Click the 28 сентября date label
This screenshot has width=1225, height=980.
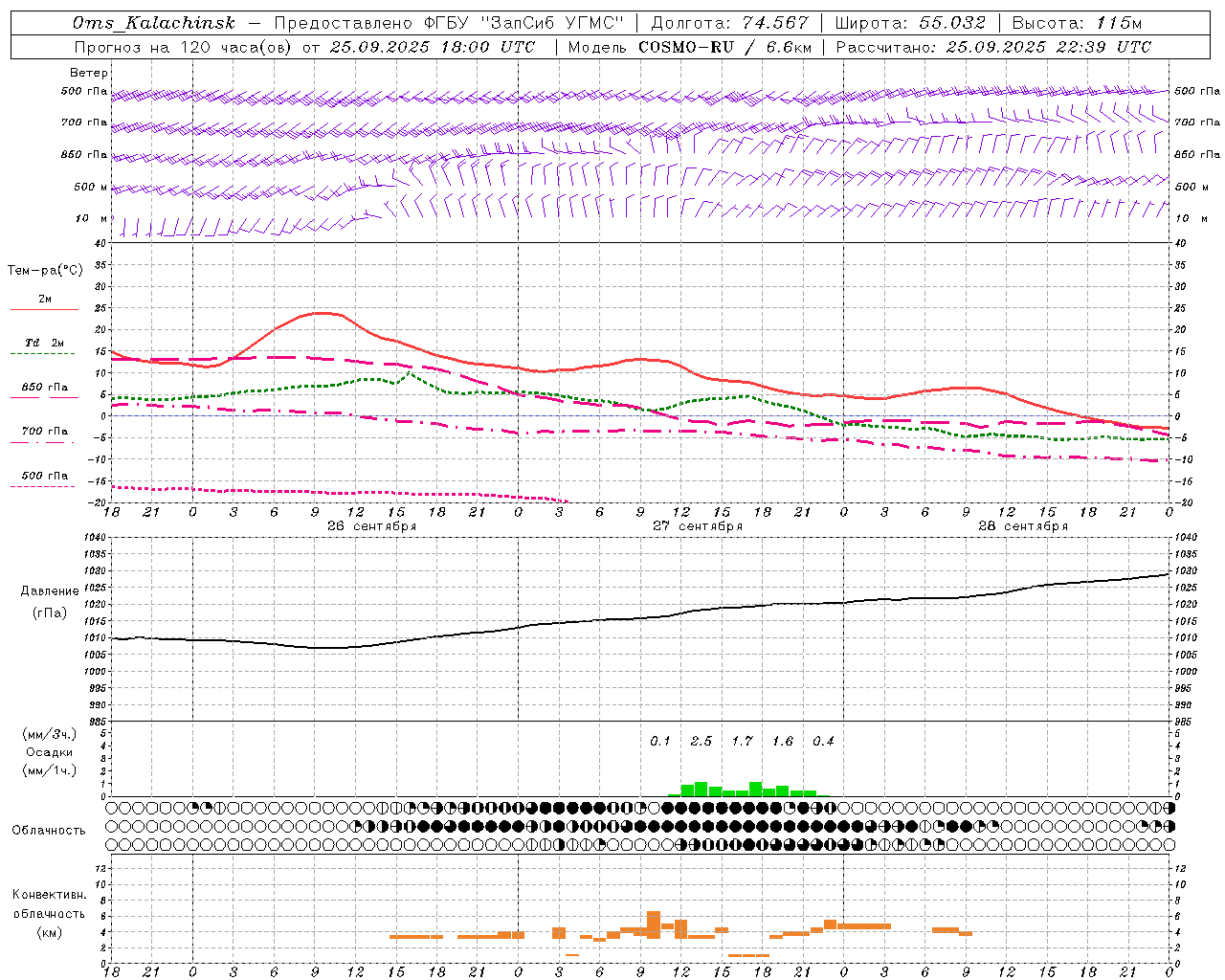tap(1023, 526)
